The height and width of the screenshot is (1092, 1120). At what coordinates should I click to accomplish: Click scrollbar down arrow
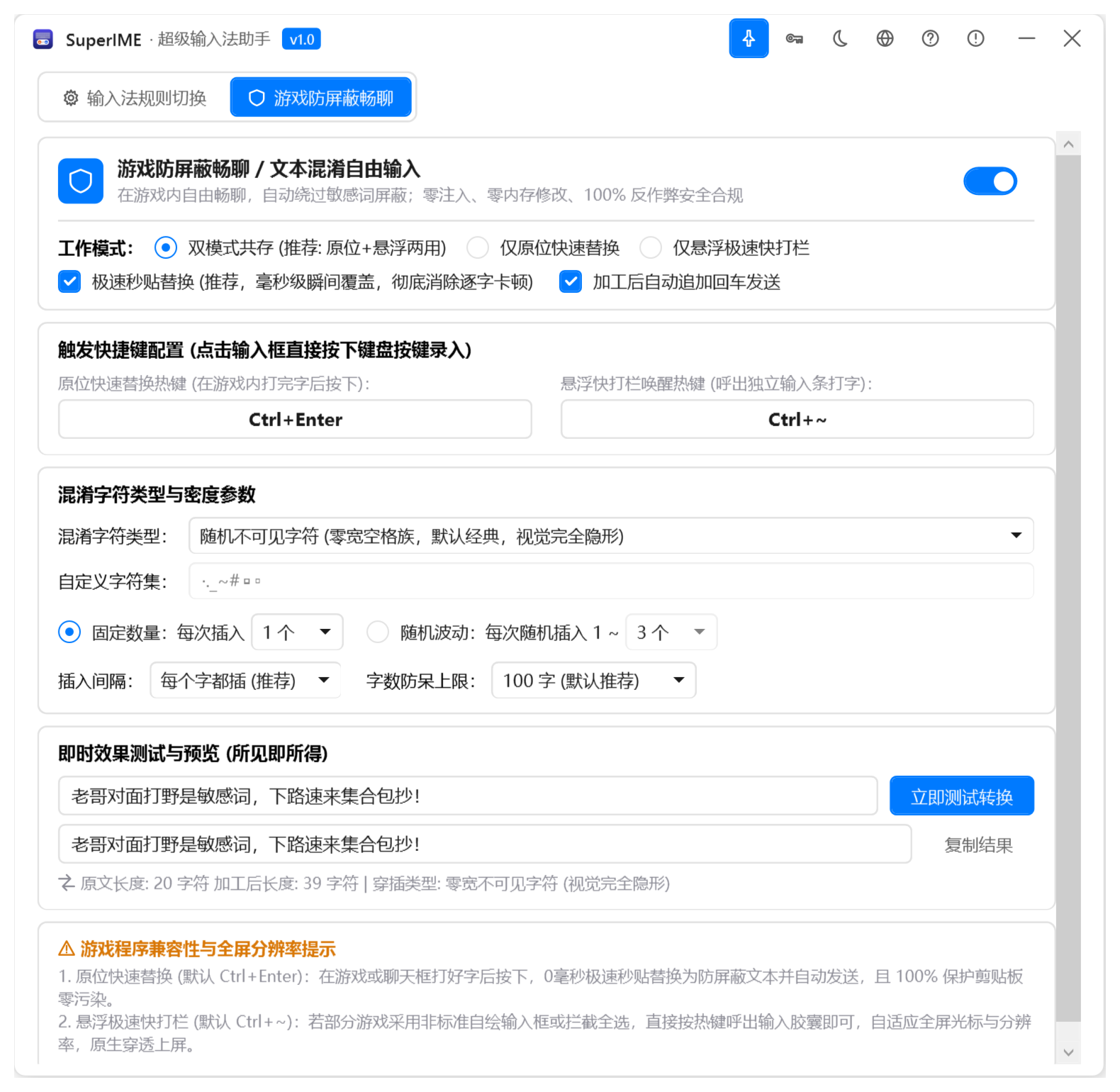click(x=1068, y=1052)
